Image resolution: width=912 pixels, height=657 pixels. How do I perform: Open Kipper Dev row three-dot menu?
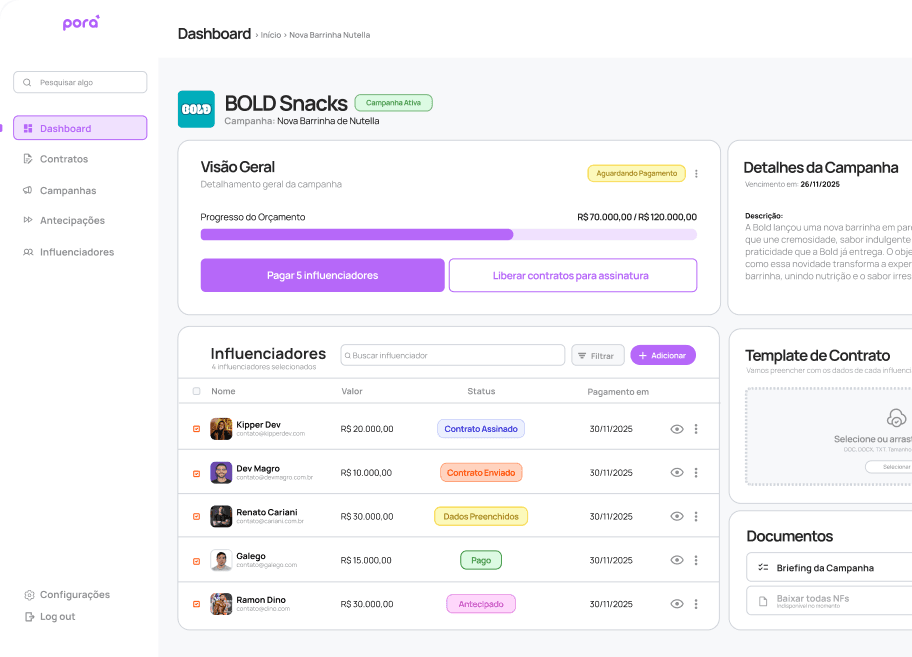click(696, 429)
